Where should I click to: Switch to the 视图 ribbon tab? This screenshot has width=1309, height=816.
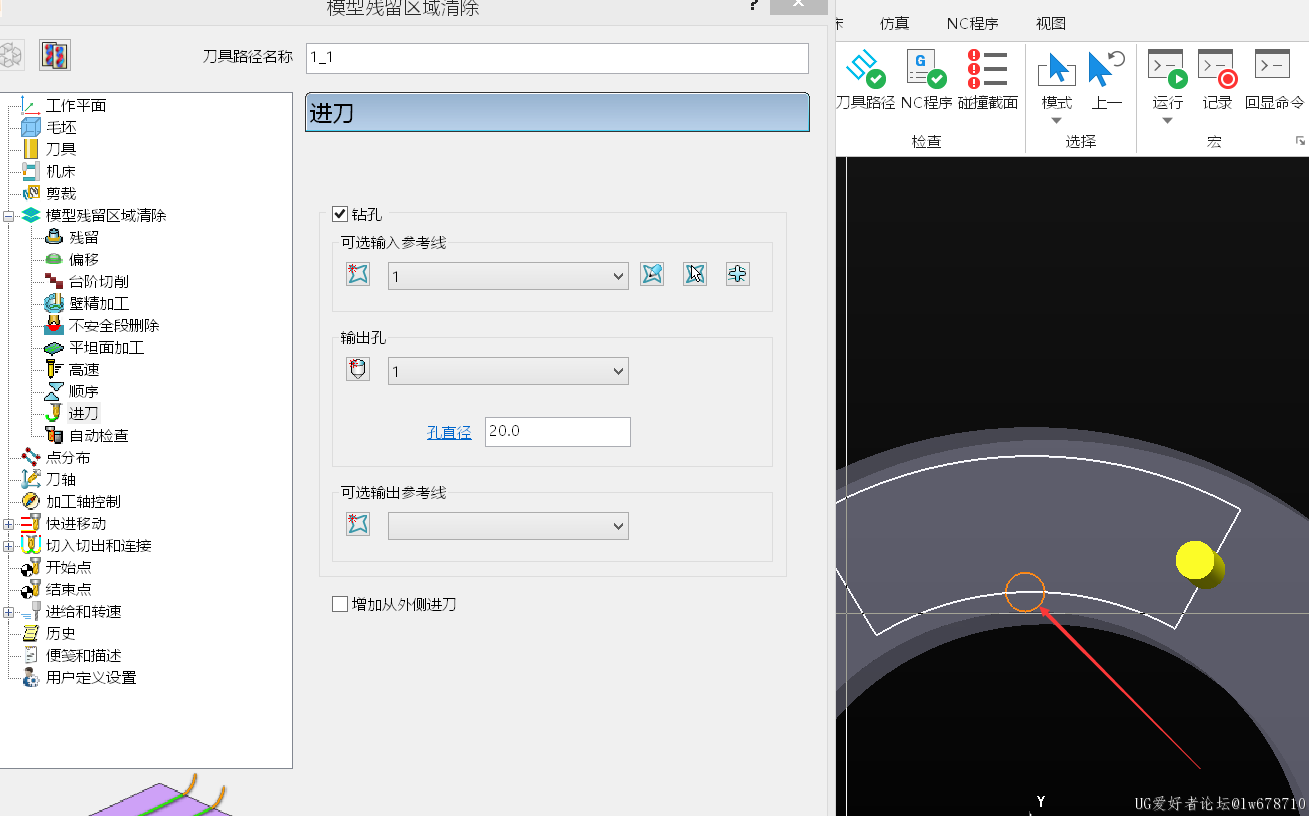click(1051, 24)
